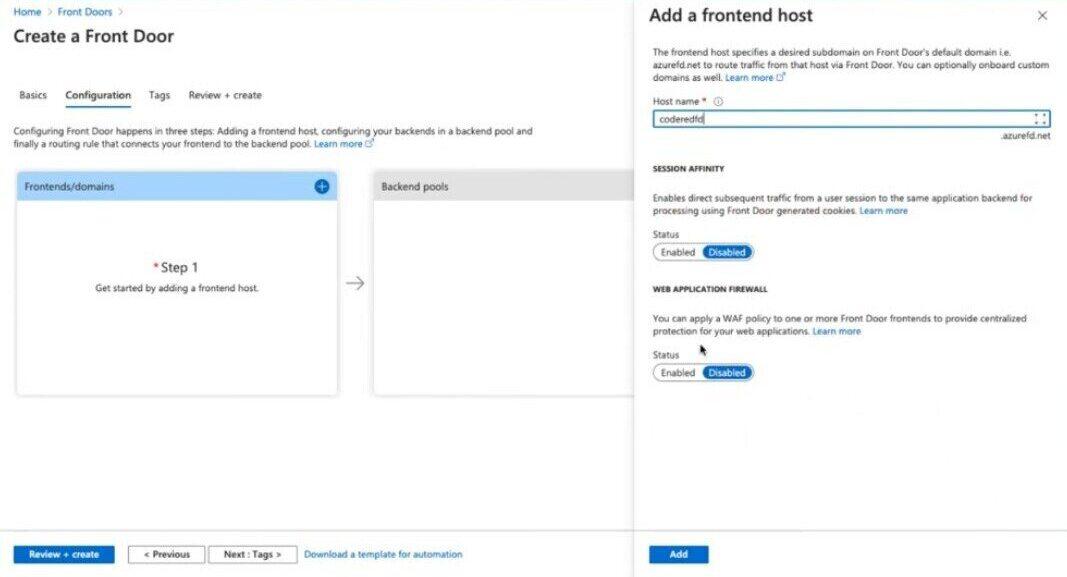The height and width of the screenshot is (577, 1067).
Task: Click the plus icon on Frontends/domains
Action: (x=322, y=186)
